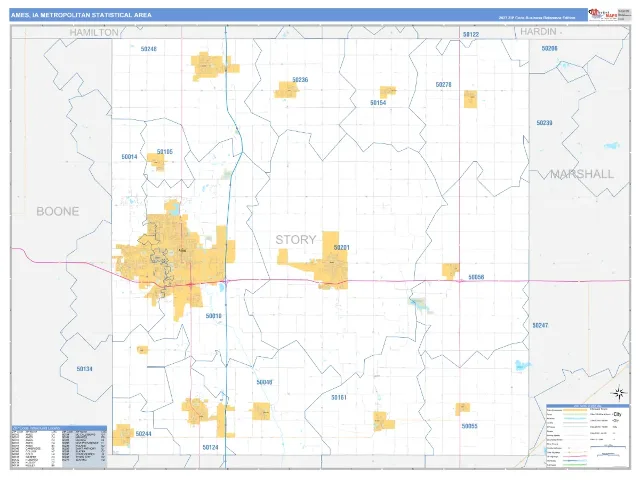The height and width of the screenshot is (480, 640).
Task: Click ZIP code label 50154
Action: click(x=378, y=103)
